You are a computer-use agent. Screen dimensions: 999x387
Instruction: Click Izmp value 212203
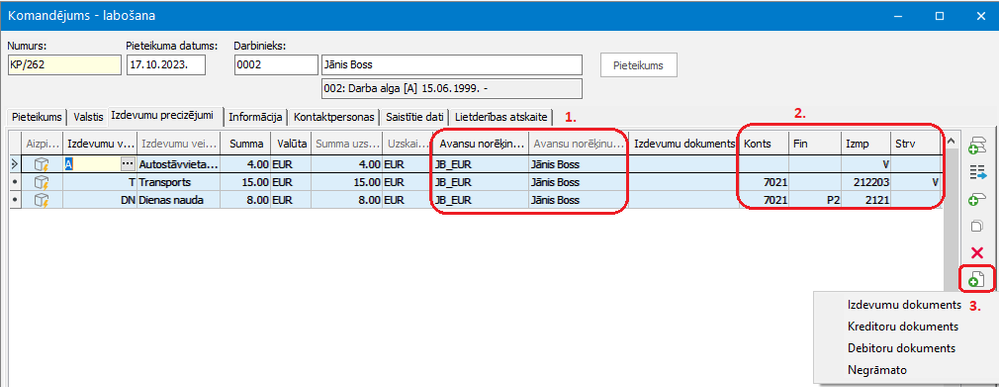pos(865,182)
